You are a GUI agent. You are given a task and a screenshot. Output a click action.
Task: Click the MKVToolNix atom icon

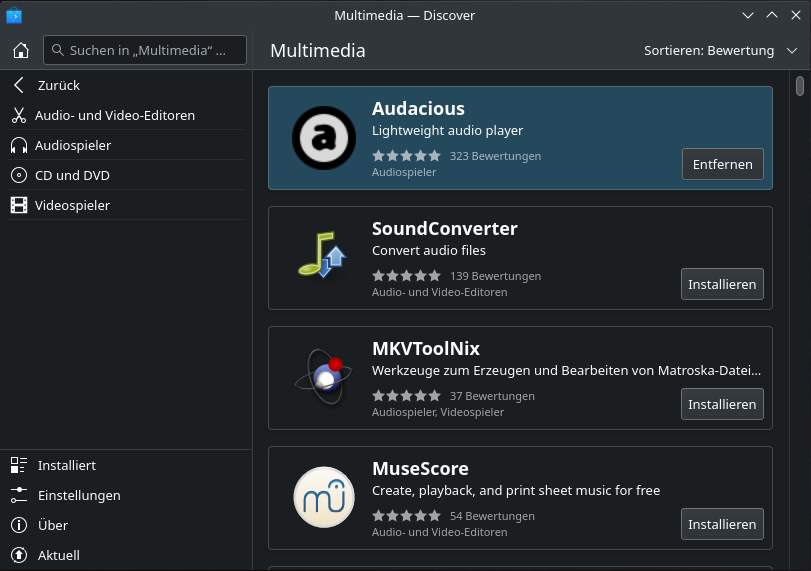tap(324, 377)
